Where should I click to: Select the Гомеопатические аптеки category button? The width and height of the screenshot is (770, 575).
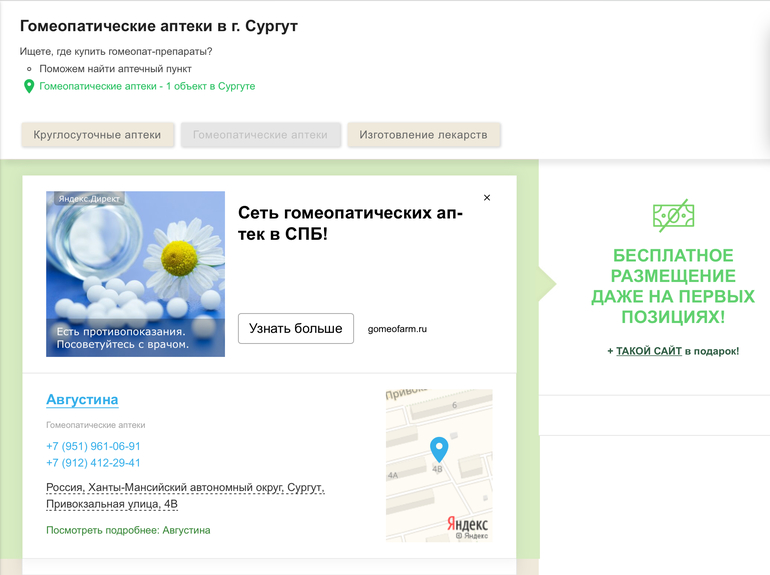[x=260, y=135]
